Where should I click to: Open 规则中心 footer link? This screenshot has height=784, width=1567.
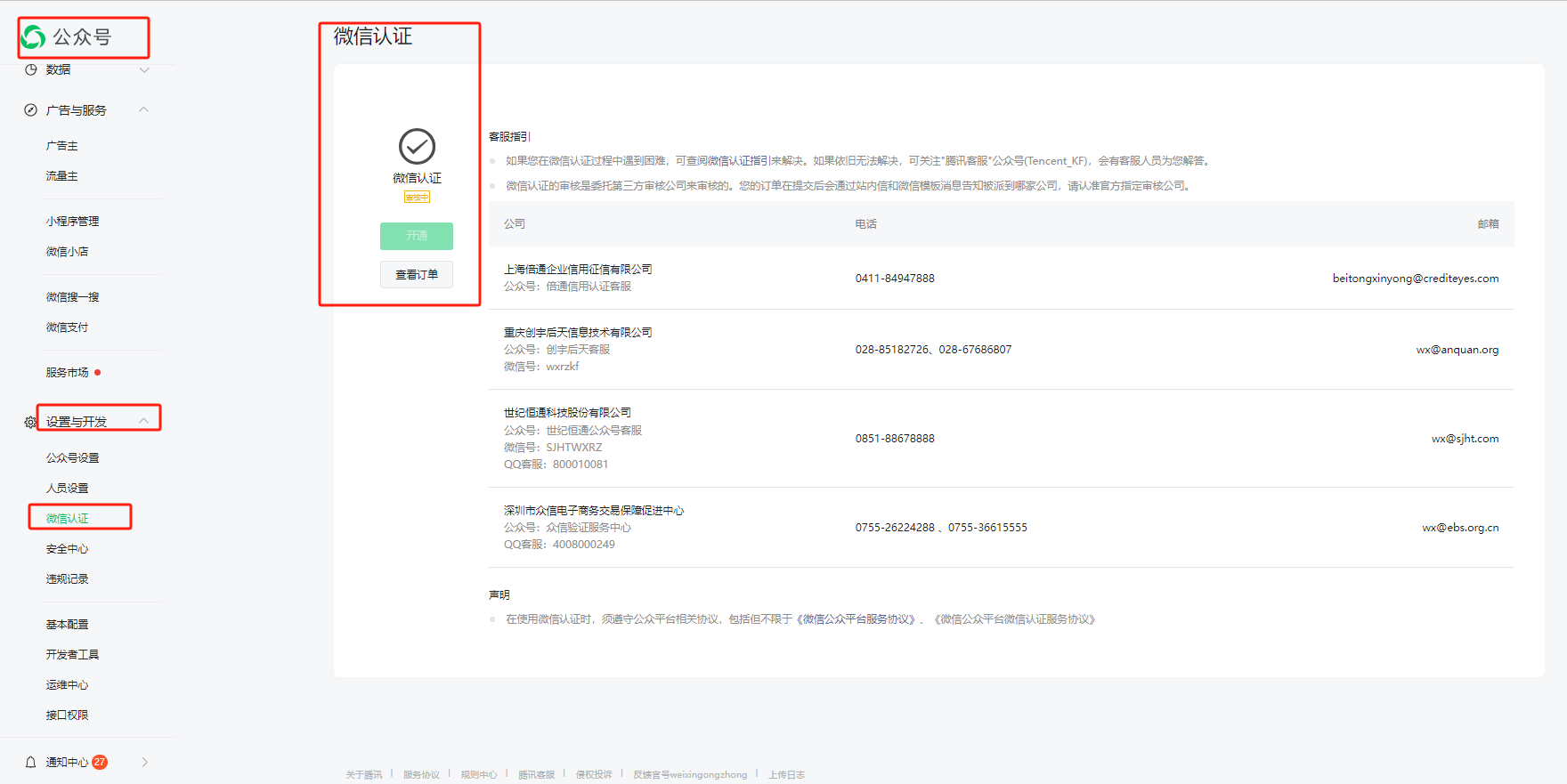[479, 775]
